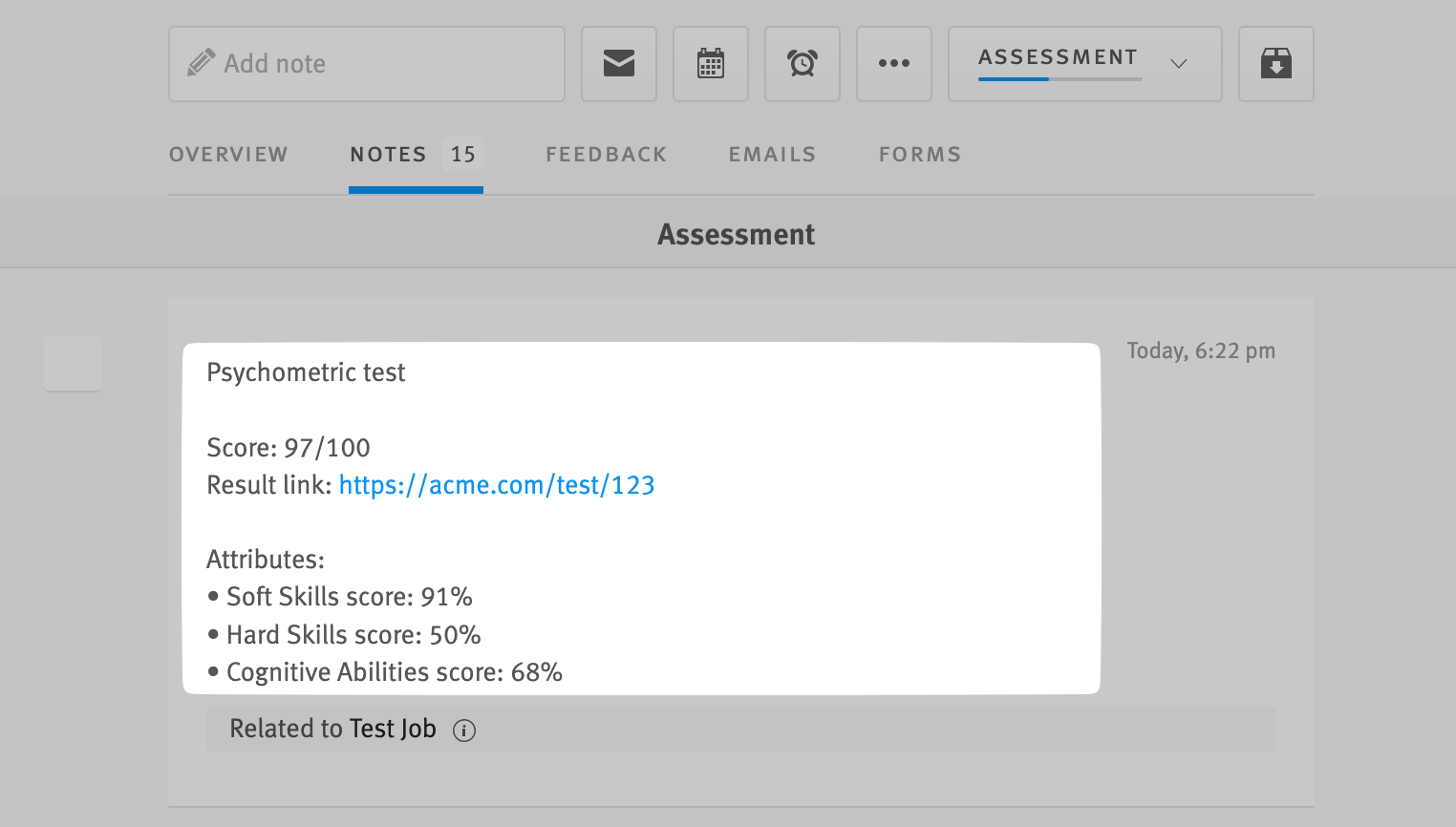Expand the stage dropdown chevron
1456x827 pixels.
pos(1179,64)
